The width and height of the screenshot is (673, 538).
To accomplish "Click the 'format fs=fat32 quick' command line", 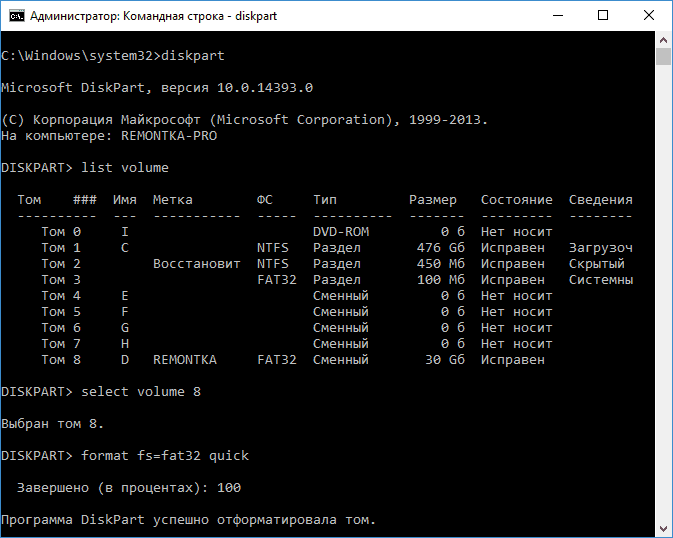I will coord(125,456).
